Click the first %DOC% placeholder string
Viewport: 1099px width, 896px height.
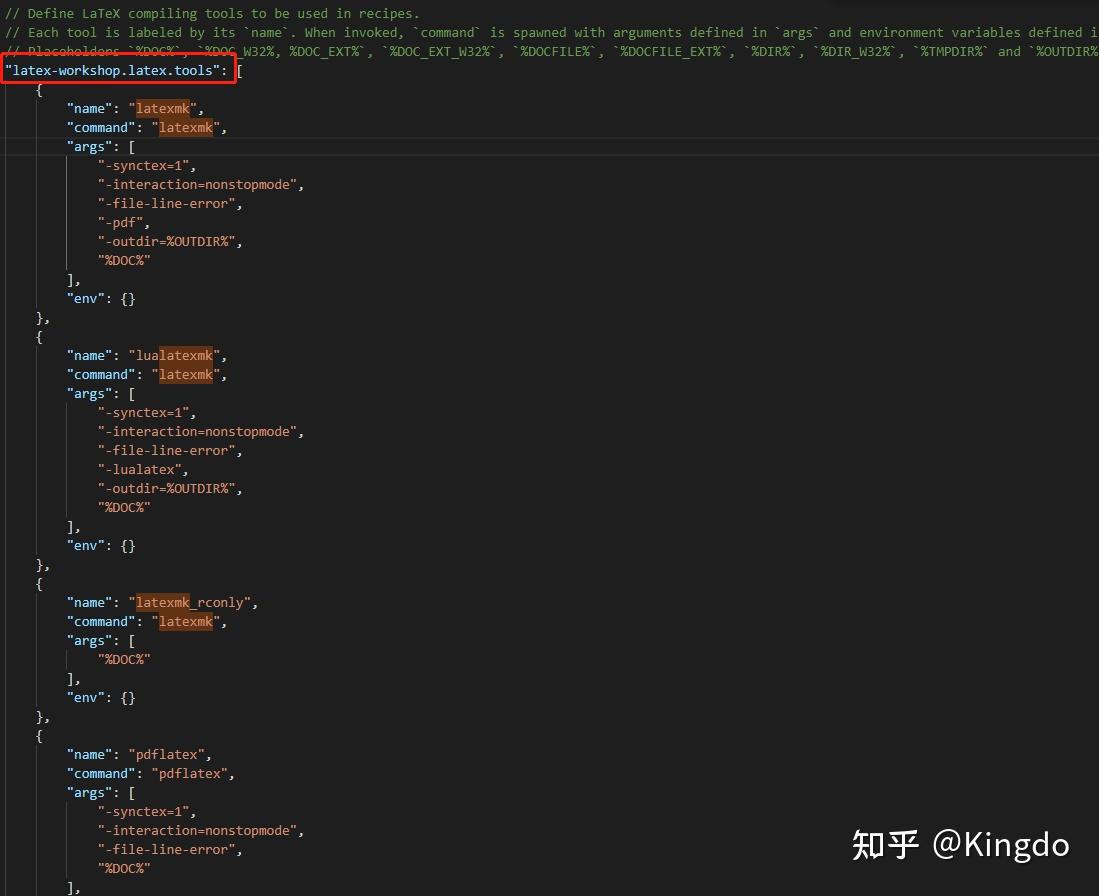pyautogui.click(x=124, y=260)
